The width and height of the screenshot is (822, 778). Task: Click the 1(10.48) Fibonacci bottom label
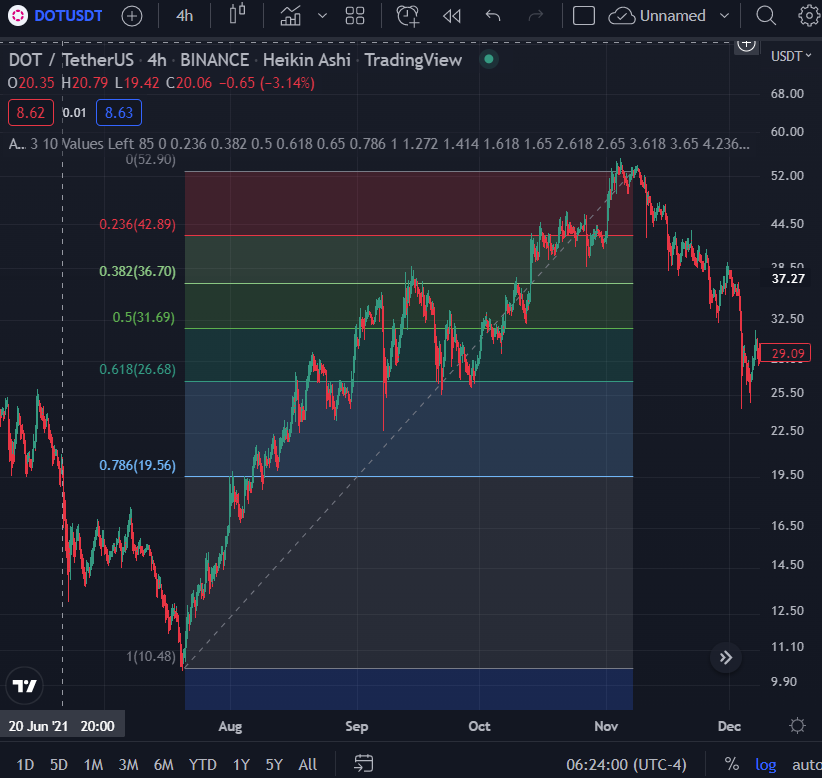tap(151, 656)
